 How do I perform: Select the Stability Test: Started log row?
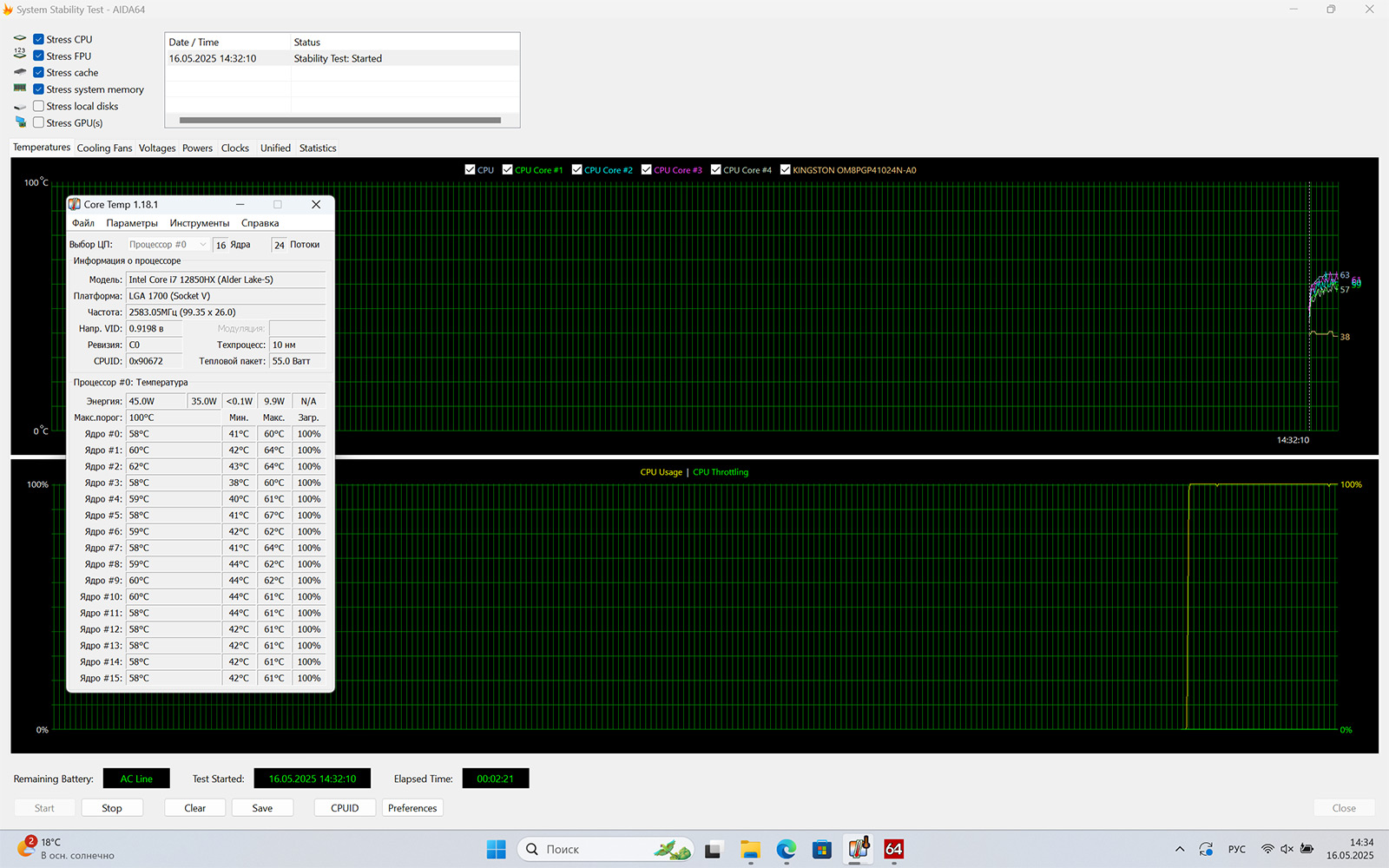coord(342,59)
